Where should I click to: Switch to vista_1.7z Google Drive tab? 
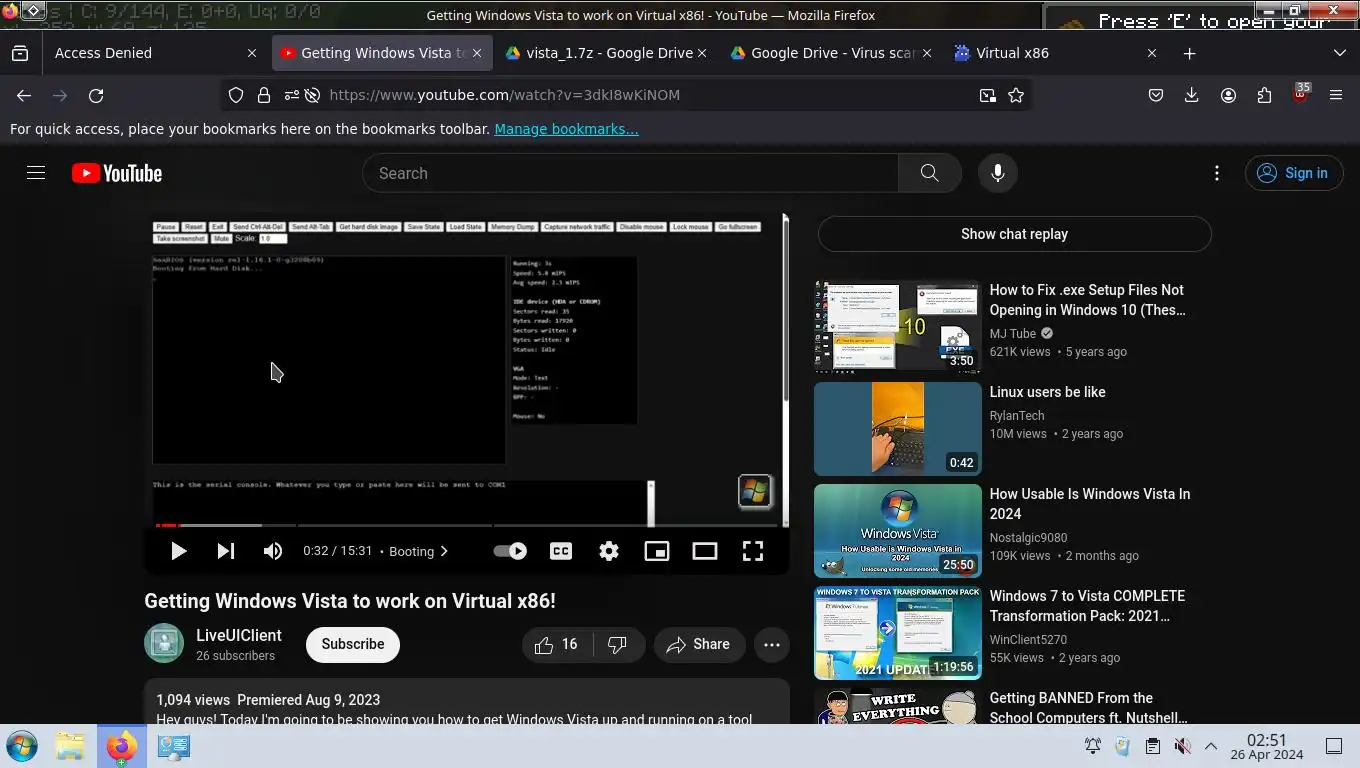606,53
